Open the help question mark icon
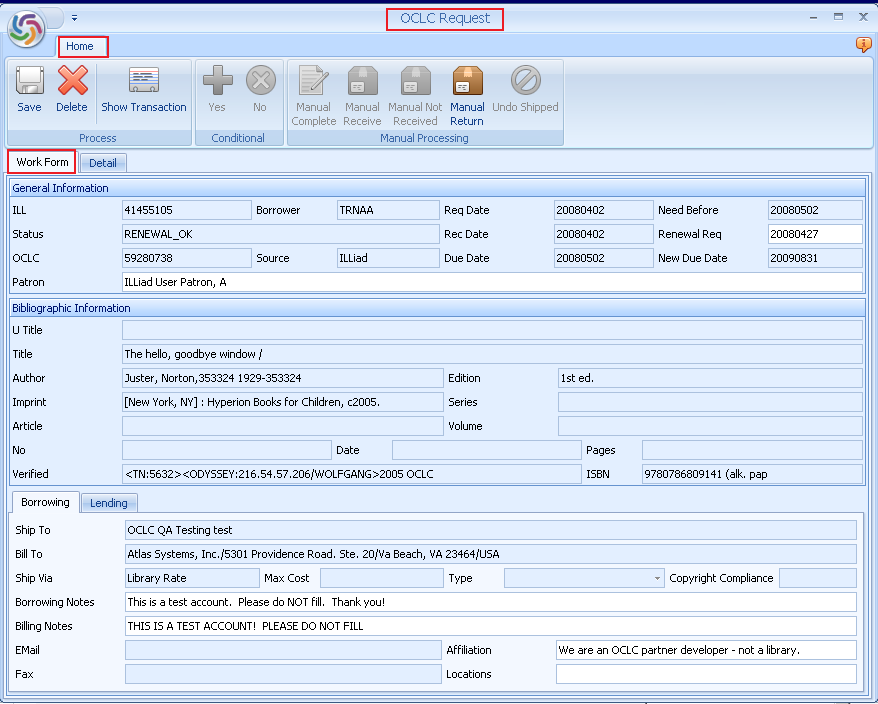Screen dimensions: 878x704 click(x=863, y=45)
